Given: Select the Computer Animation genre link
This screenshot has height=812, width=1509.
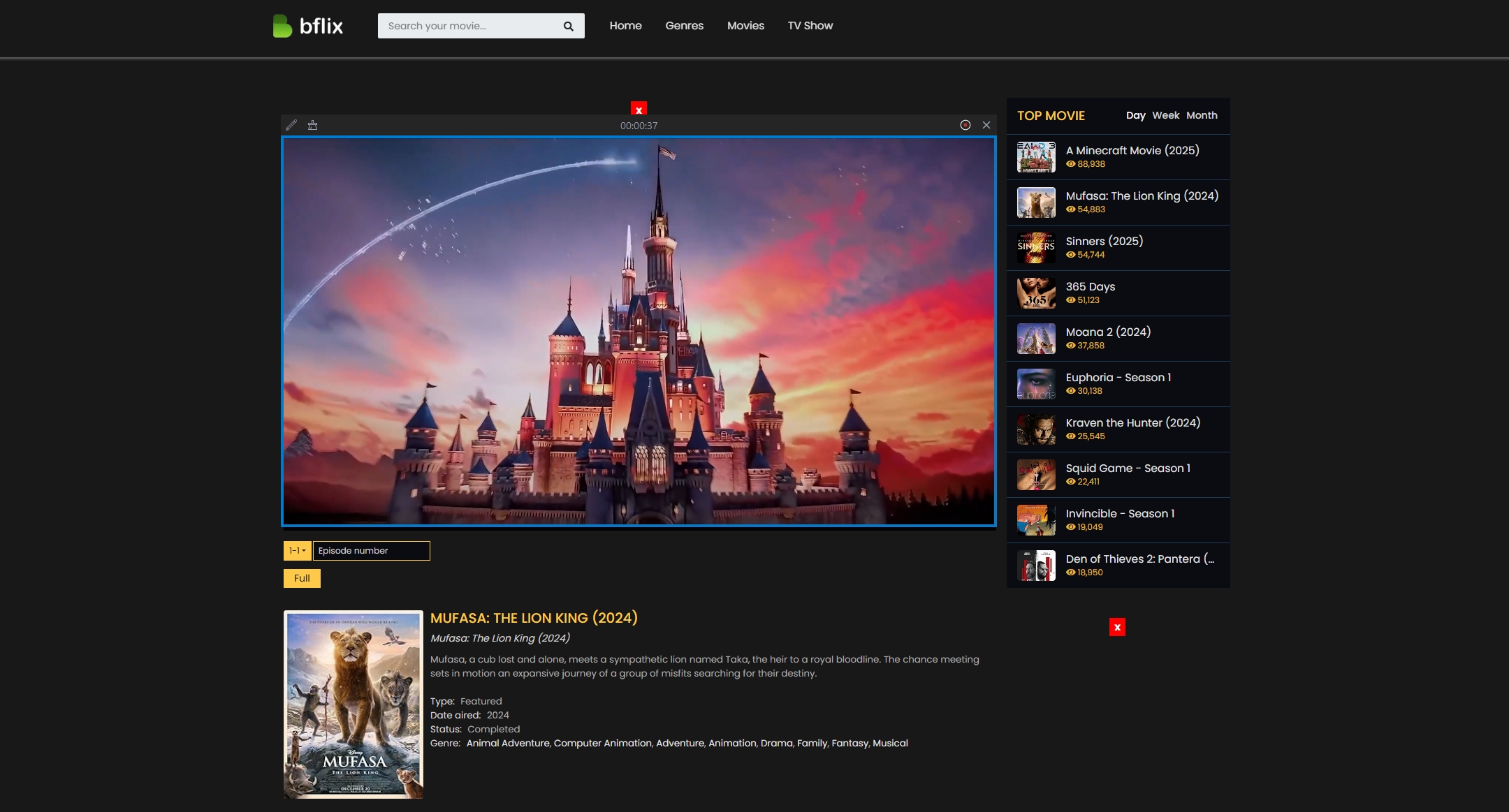Looking at the screenshot, I should tap(602, 743).
